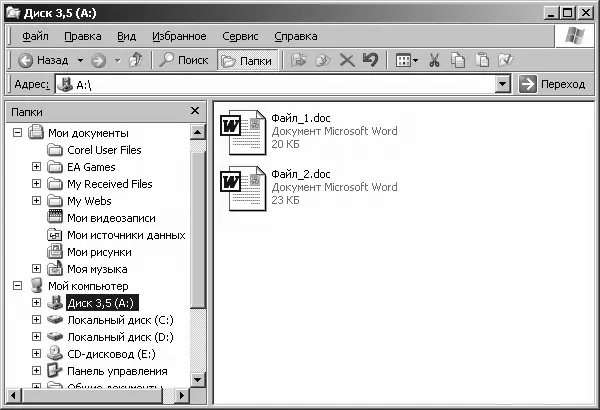Screen dimensions: 600x410
Task: Click the Delete X icon in toolbar
Action: (347, 60)
